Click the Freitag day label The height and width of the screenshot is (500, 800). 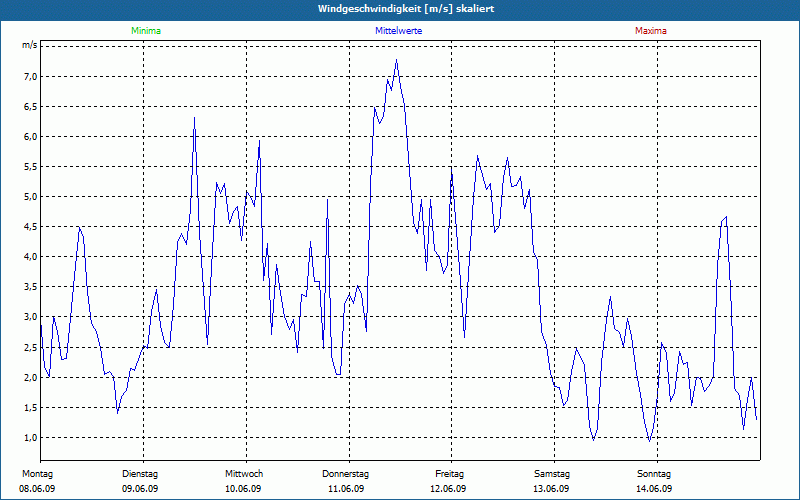tap(449, 474)
